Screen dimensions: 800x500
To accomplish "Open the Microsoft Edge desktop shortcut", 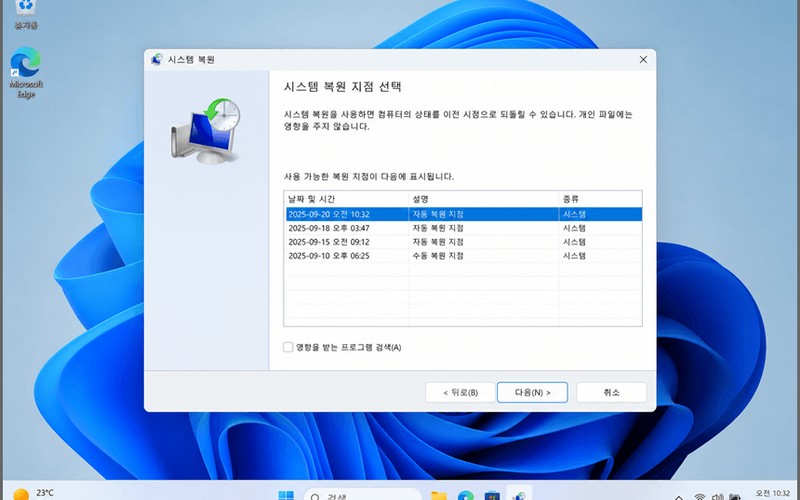I will coord(26,72).
